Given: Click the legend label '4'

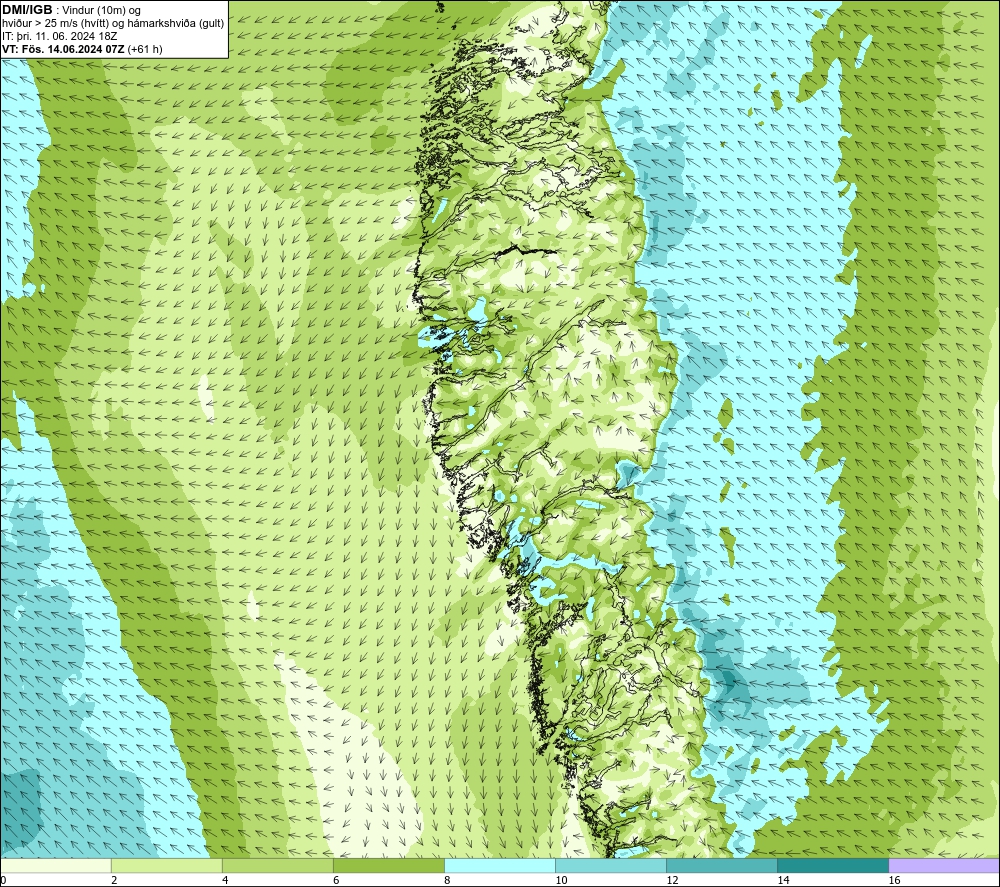Looking at the screenshot, I should (x=225, y=880).
